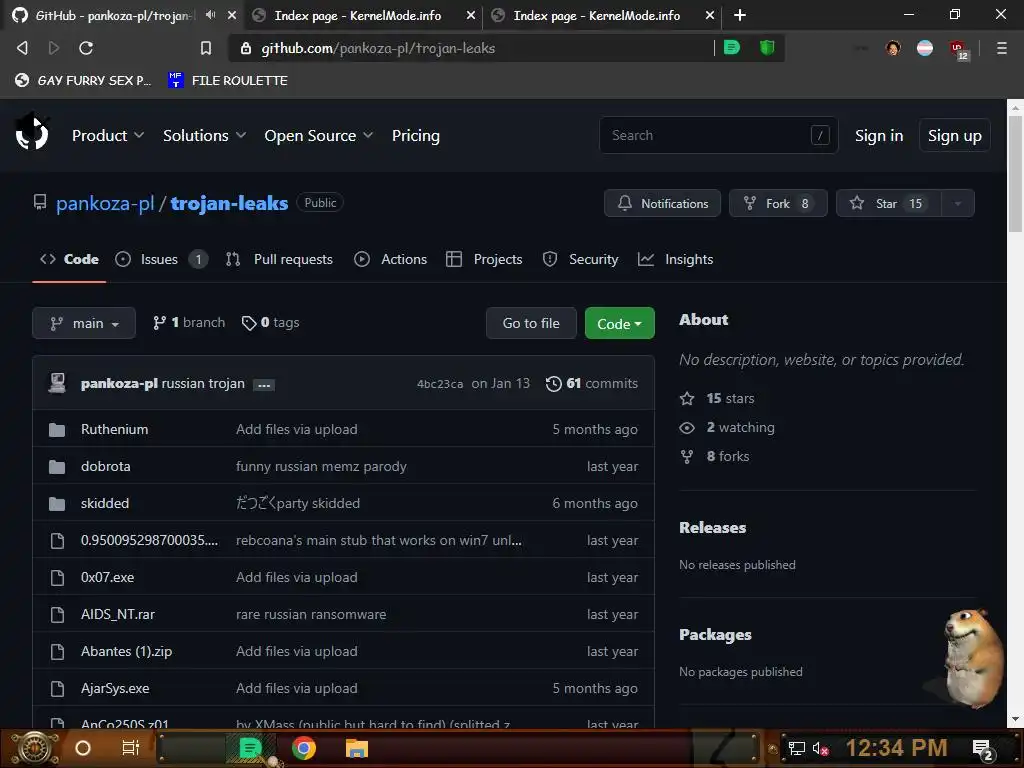This screenshot has width=1024, height=768.
Task: Click the pankoza-pl avatar in commit row
Action: click(x=57, y=383)
